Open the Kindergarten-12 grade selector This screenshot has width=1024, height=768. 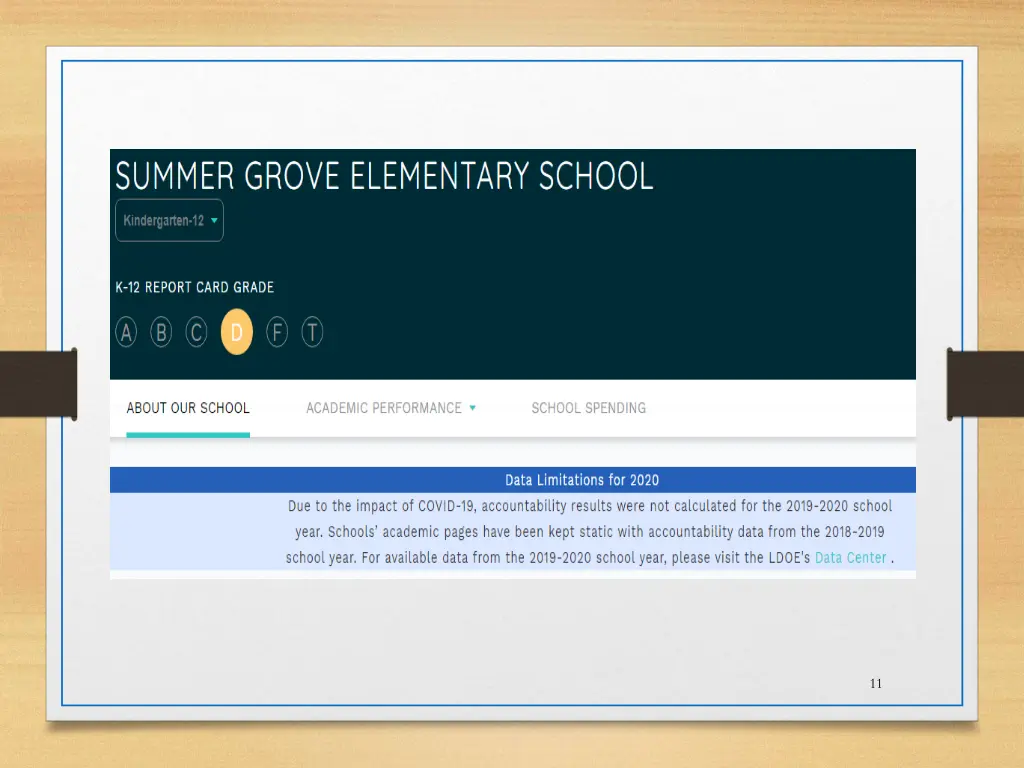[x=169, y=220]
